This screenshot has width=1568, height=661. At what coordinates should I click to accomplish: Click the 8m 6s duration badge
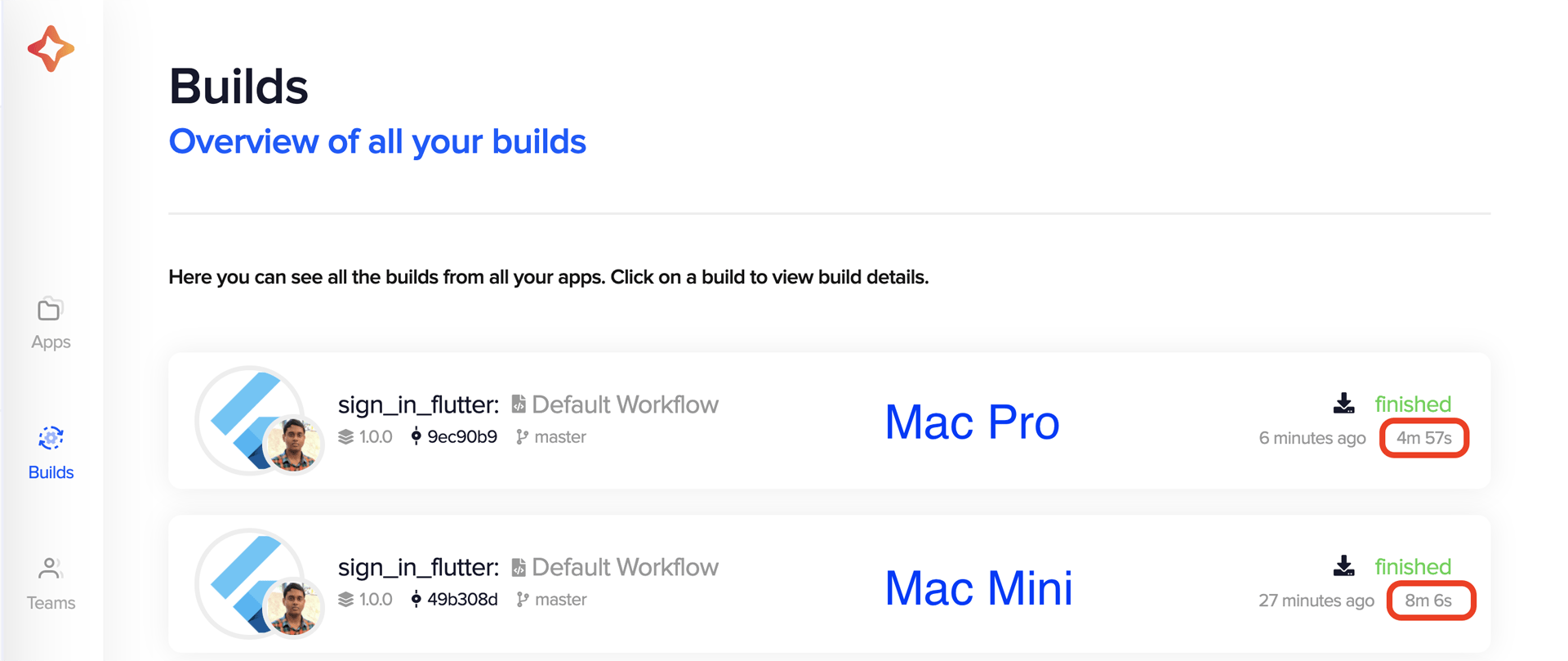[1431, 601]
